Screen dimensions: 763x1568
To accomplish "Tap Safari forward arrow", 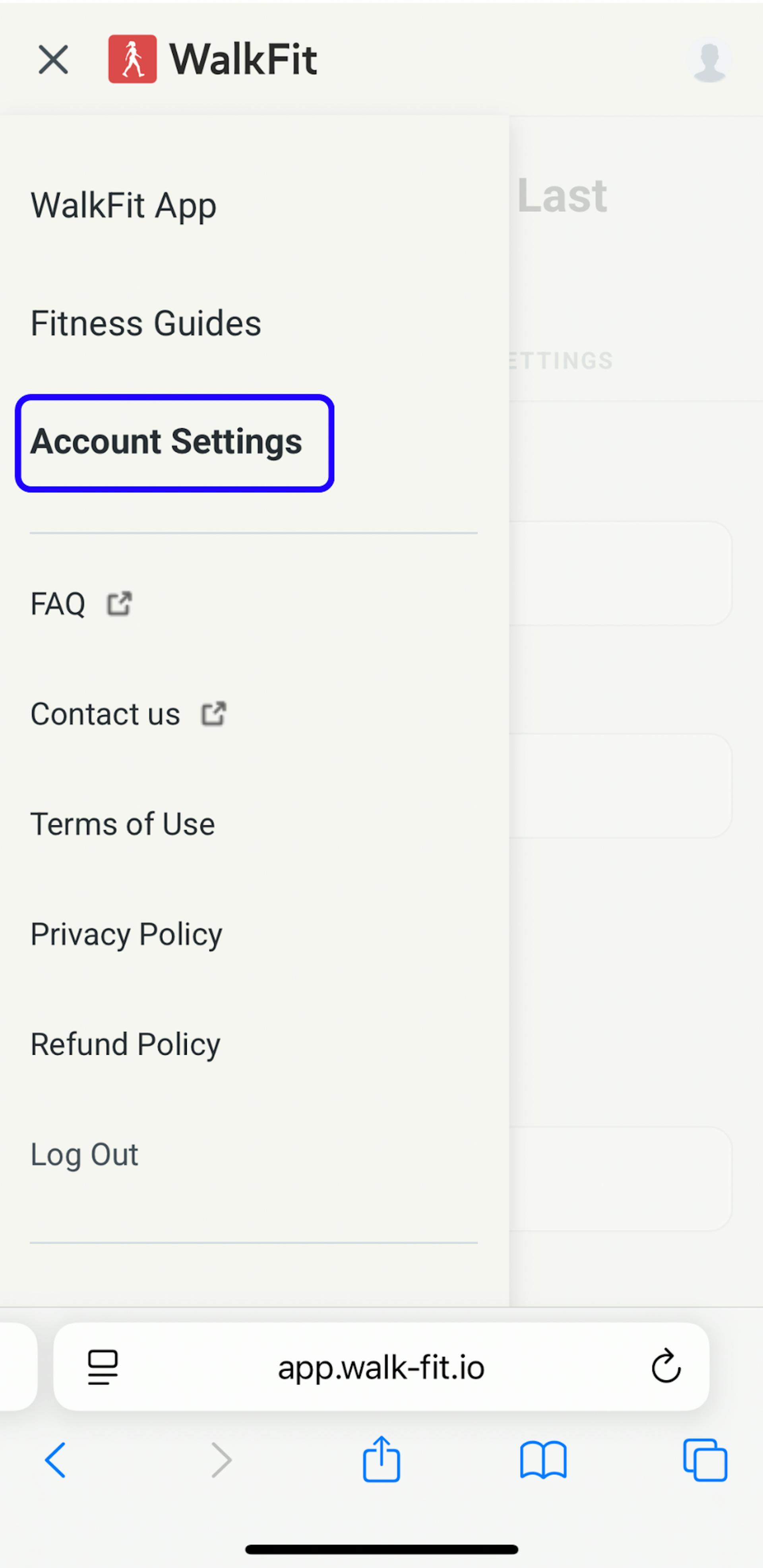I will pos(221,1459).
